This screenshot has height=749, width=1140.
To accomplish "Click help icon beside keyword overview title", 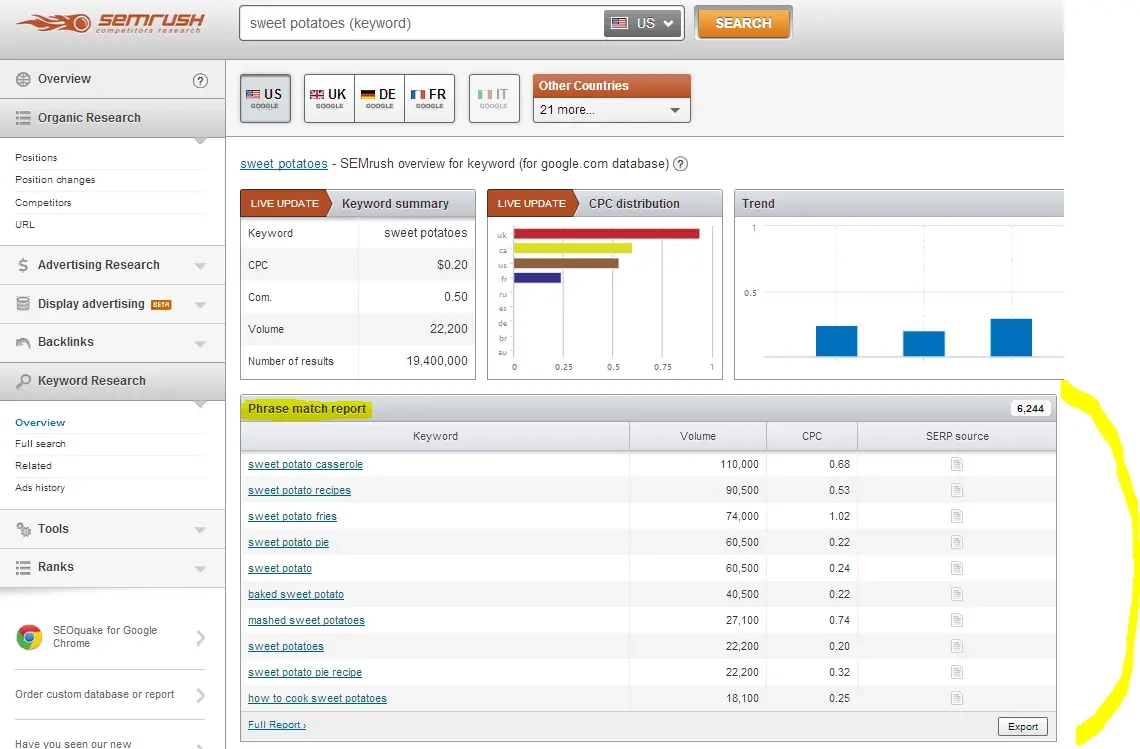I will point(681,164).
